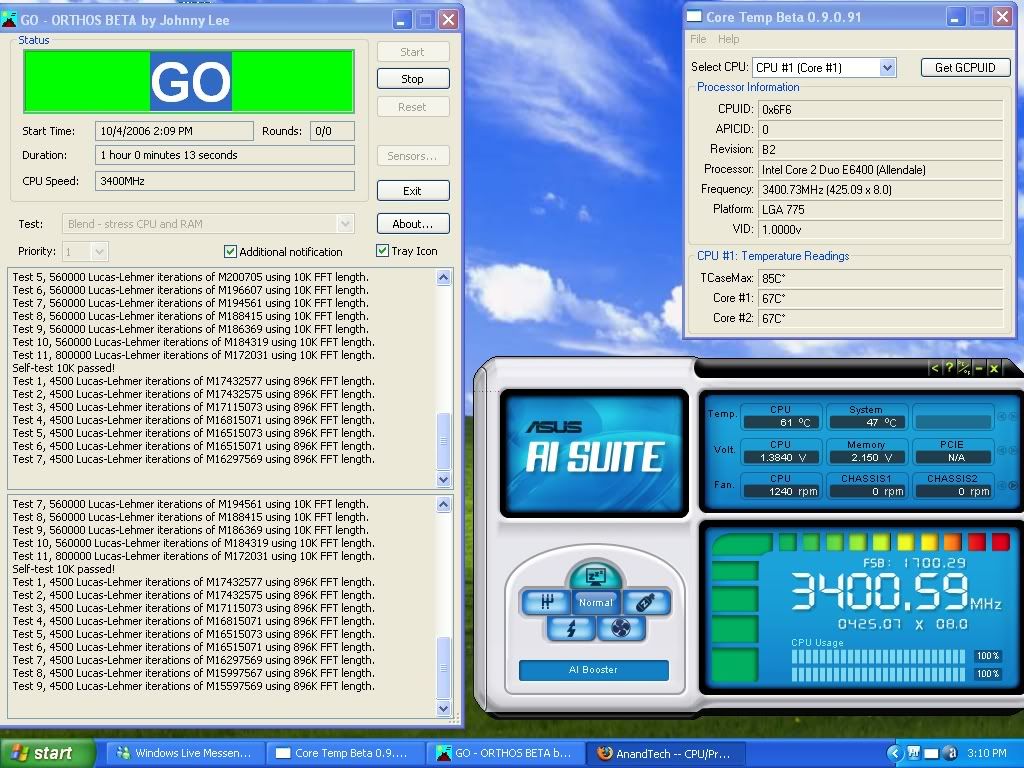
Task: Toggle Celsius/Fahrenheit unit icon in AI Suite
Action: tap(964, 368)
